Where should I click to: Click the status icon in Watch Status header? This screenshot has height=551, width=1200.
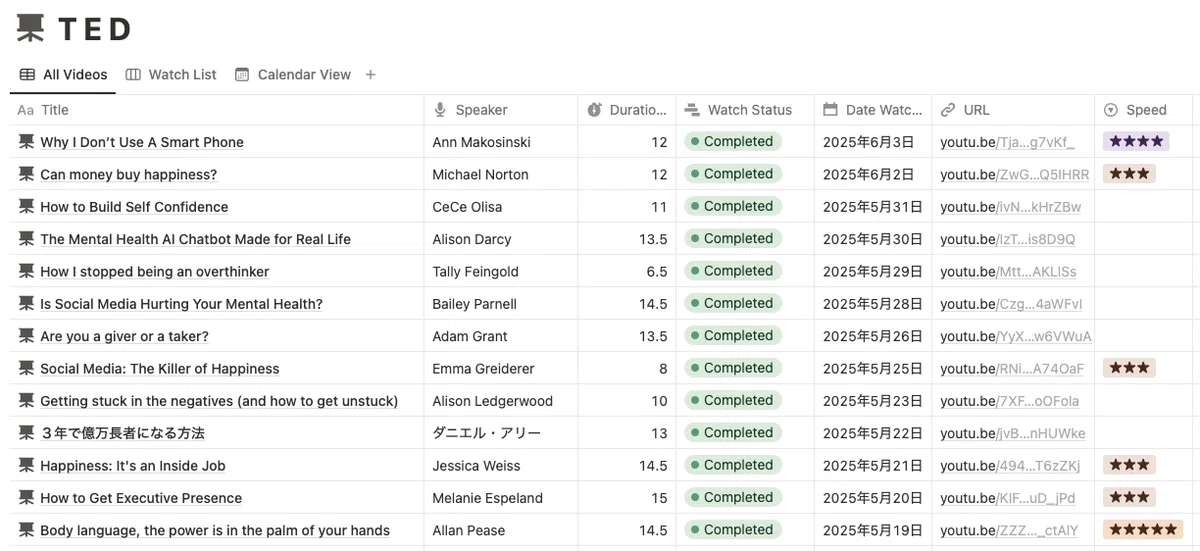692,110
